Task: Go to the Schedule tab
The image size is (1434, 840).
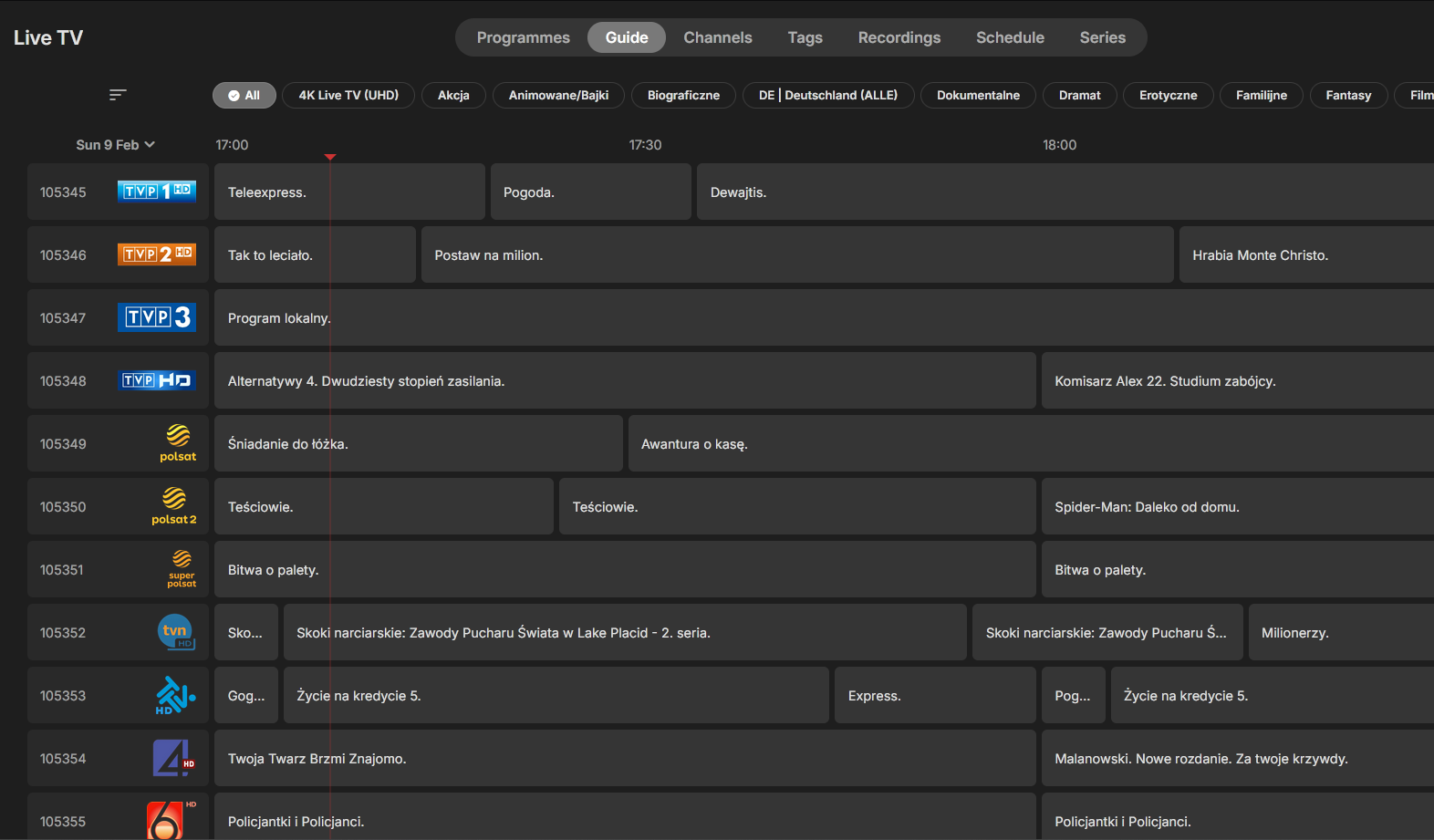Action: coord(1010,37)
